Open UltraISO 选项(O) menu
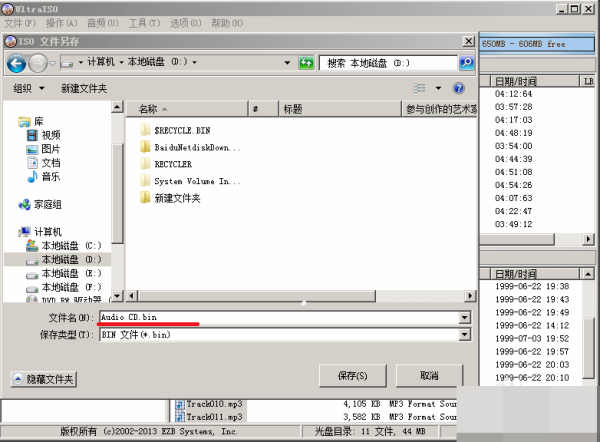600x442 pixels. coord(185,23)
